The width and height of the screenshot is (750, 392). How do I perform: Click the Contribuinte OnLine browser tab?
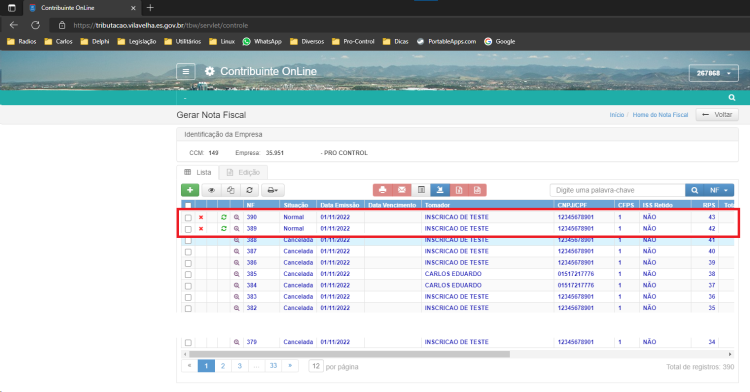[x=81, y=8]
